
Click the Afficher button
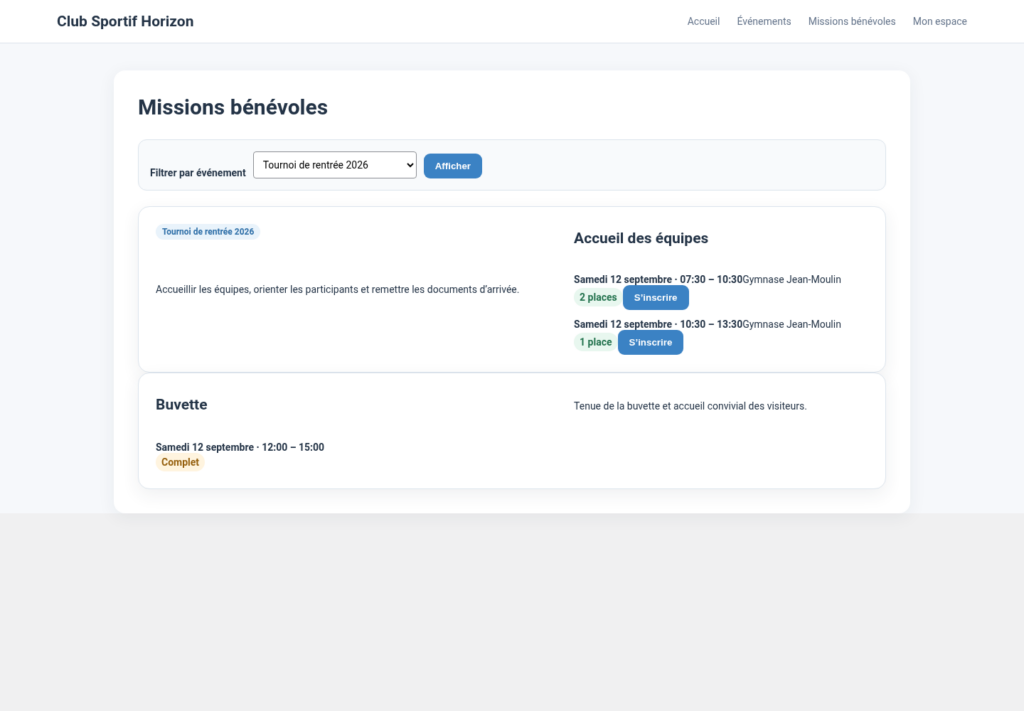[453, 166]
